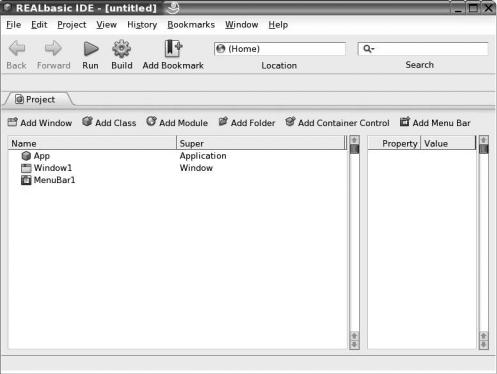Click the Add Bookmark icon
The image size is (497, 374).
click(173, 49)
